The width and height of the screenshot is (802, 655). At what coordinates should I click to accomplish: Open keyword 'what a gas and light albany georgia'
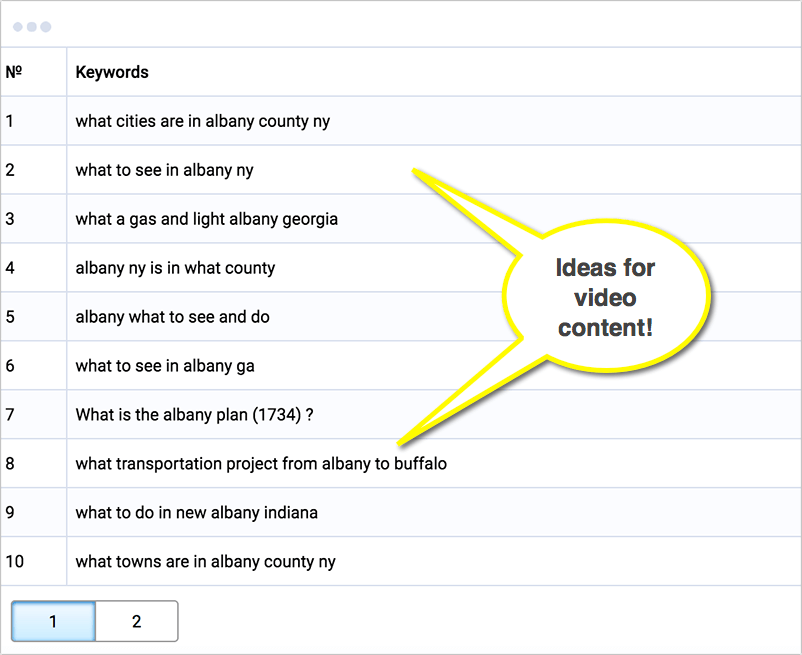click(205, 218)
